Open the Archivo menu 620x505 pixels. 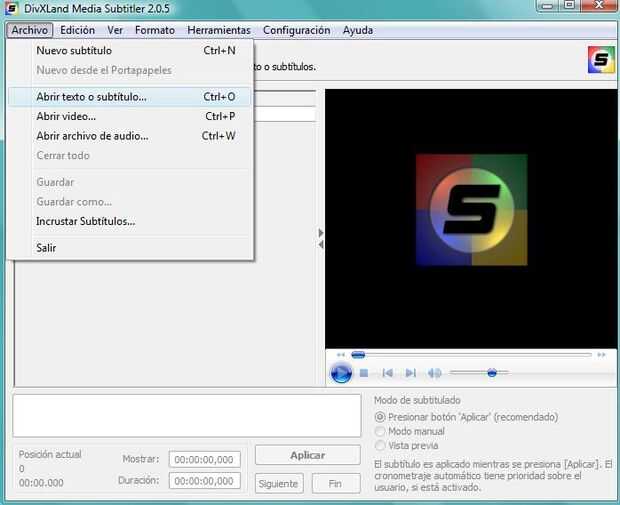(29, 30)
